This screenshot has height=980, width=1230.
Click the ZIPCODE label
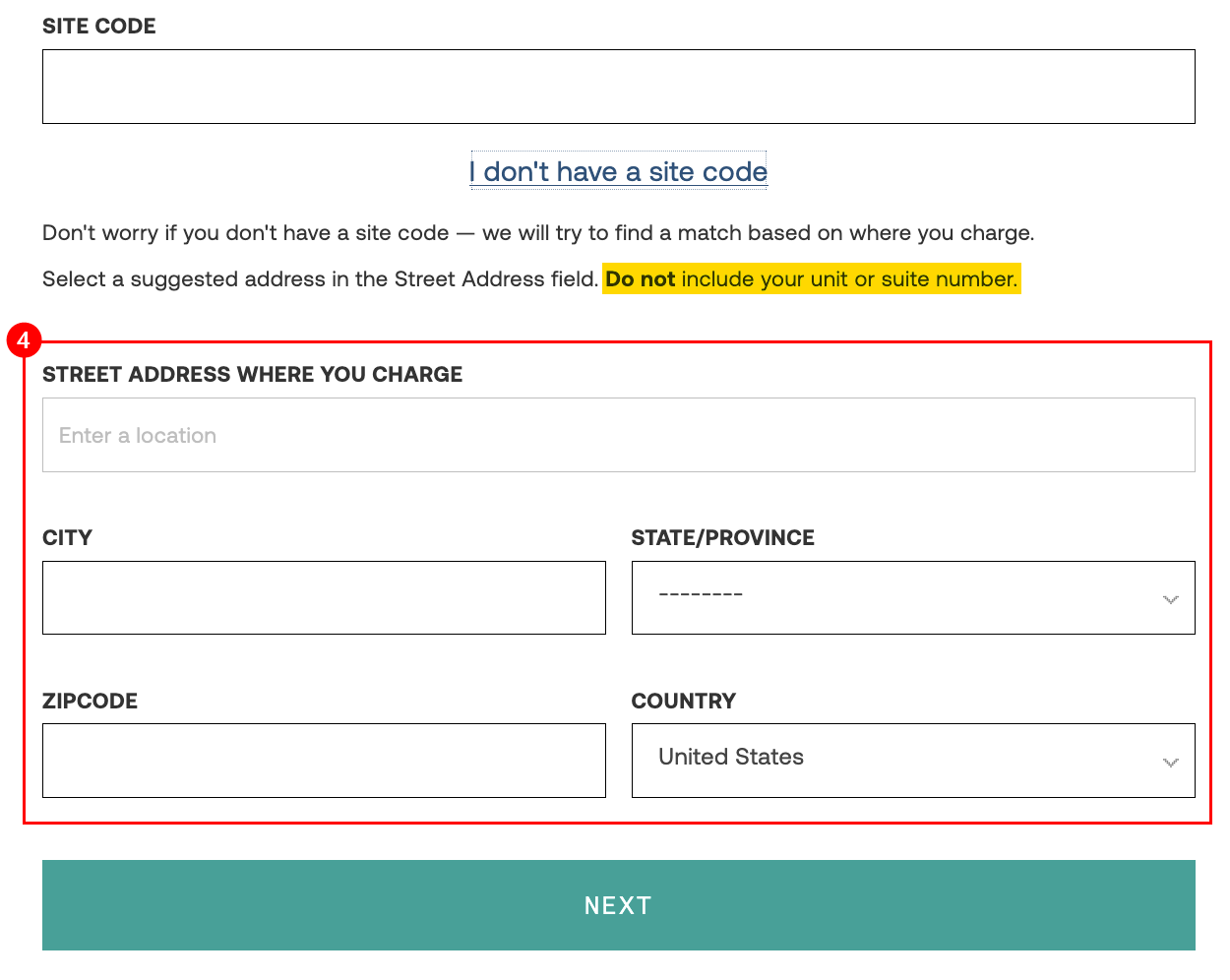point(90,702)
